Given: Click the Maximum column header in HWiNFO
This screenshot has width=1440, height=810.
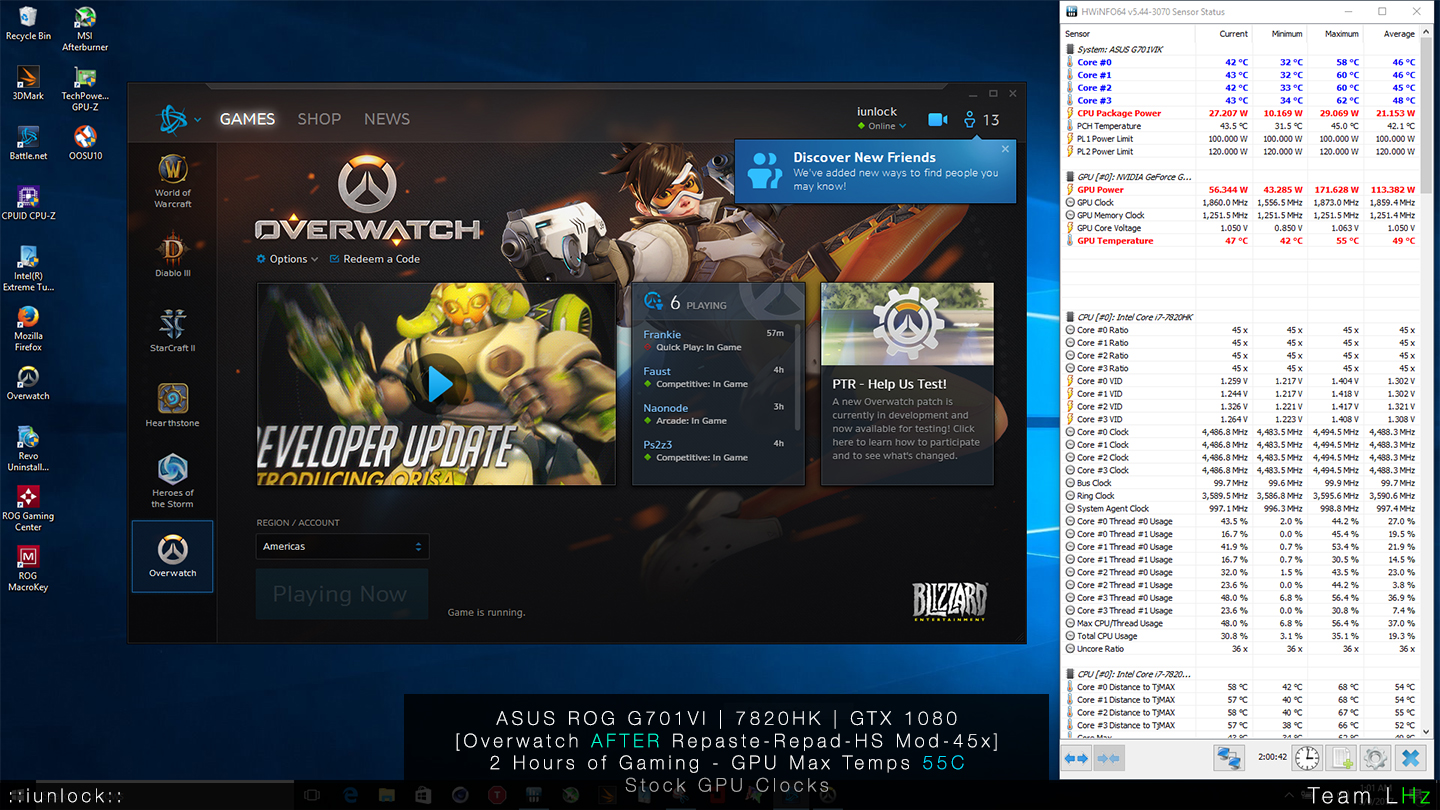Looking at the screenshot, I should (x=1334, y=33).
